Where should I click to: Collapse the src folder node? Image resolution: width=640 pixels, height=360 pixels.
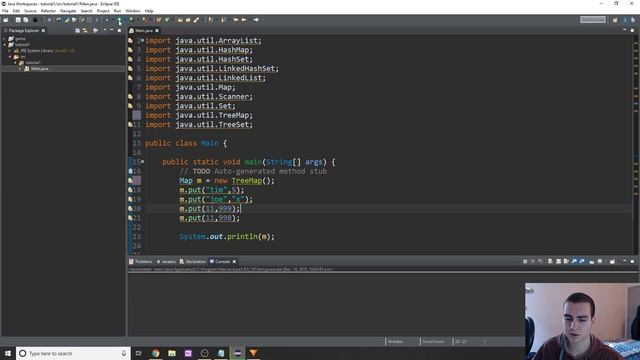click(x=10, y=57)
